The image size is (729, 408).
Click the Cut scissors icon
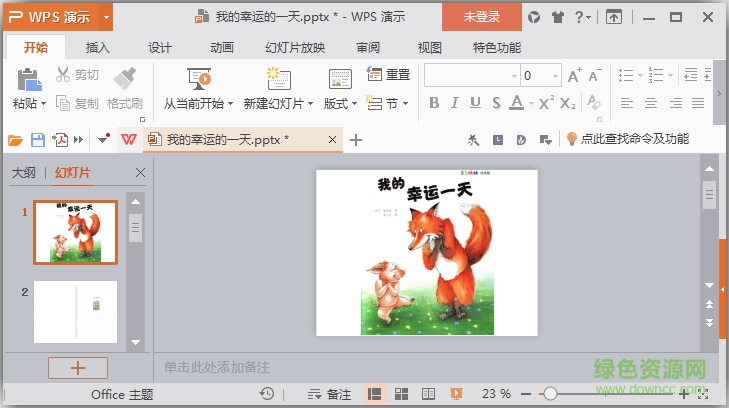63,74
